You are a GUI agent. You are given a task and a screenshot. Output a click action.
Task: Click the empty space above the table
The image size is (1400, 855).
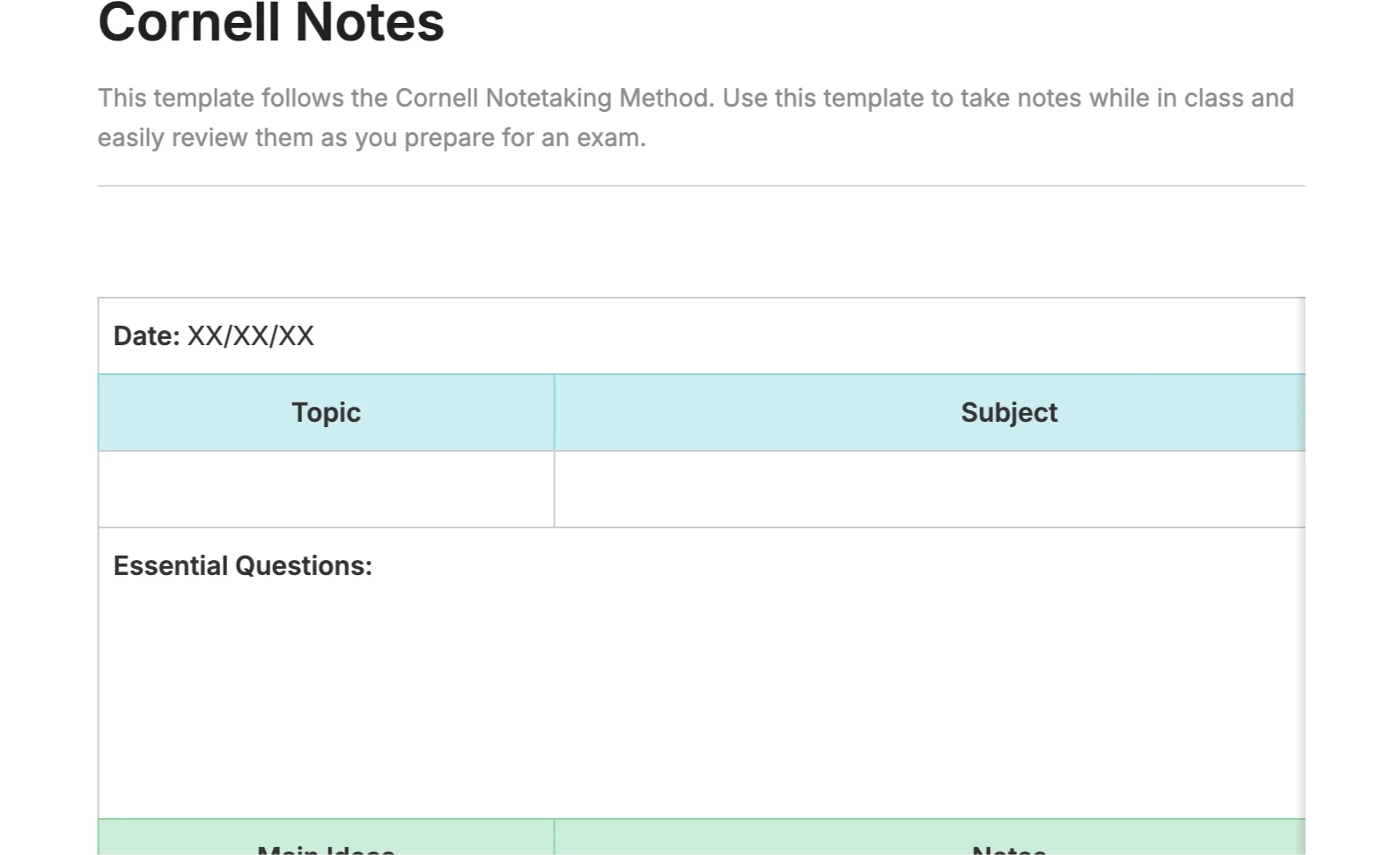(701, 242)
